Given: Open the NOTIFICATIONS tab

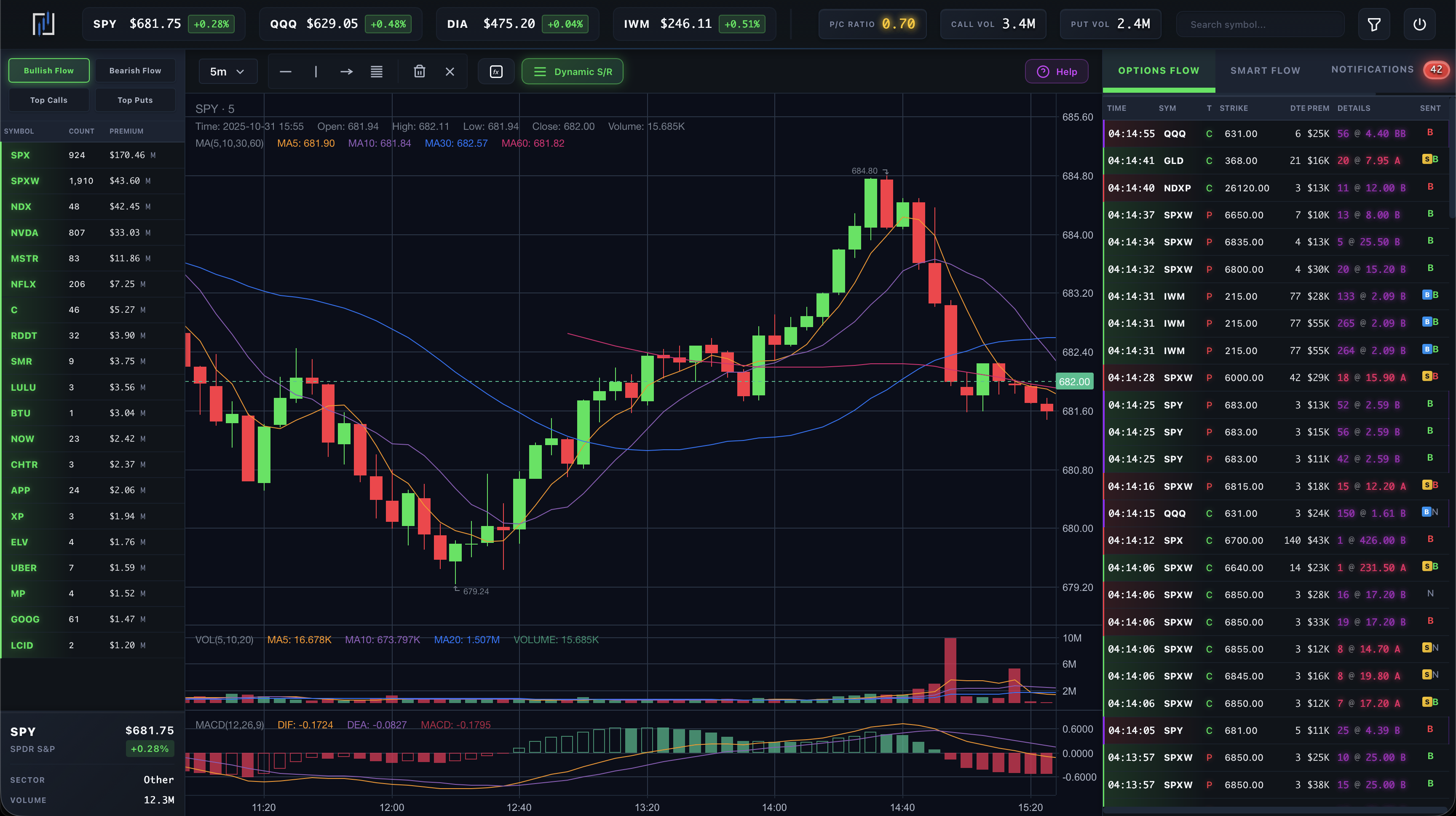Looking at the screenshot, I should coord(1372,69).
